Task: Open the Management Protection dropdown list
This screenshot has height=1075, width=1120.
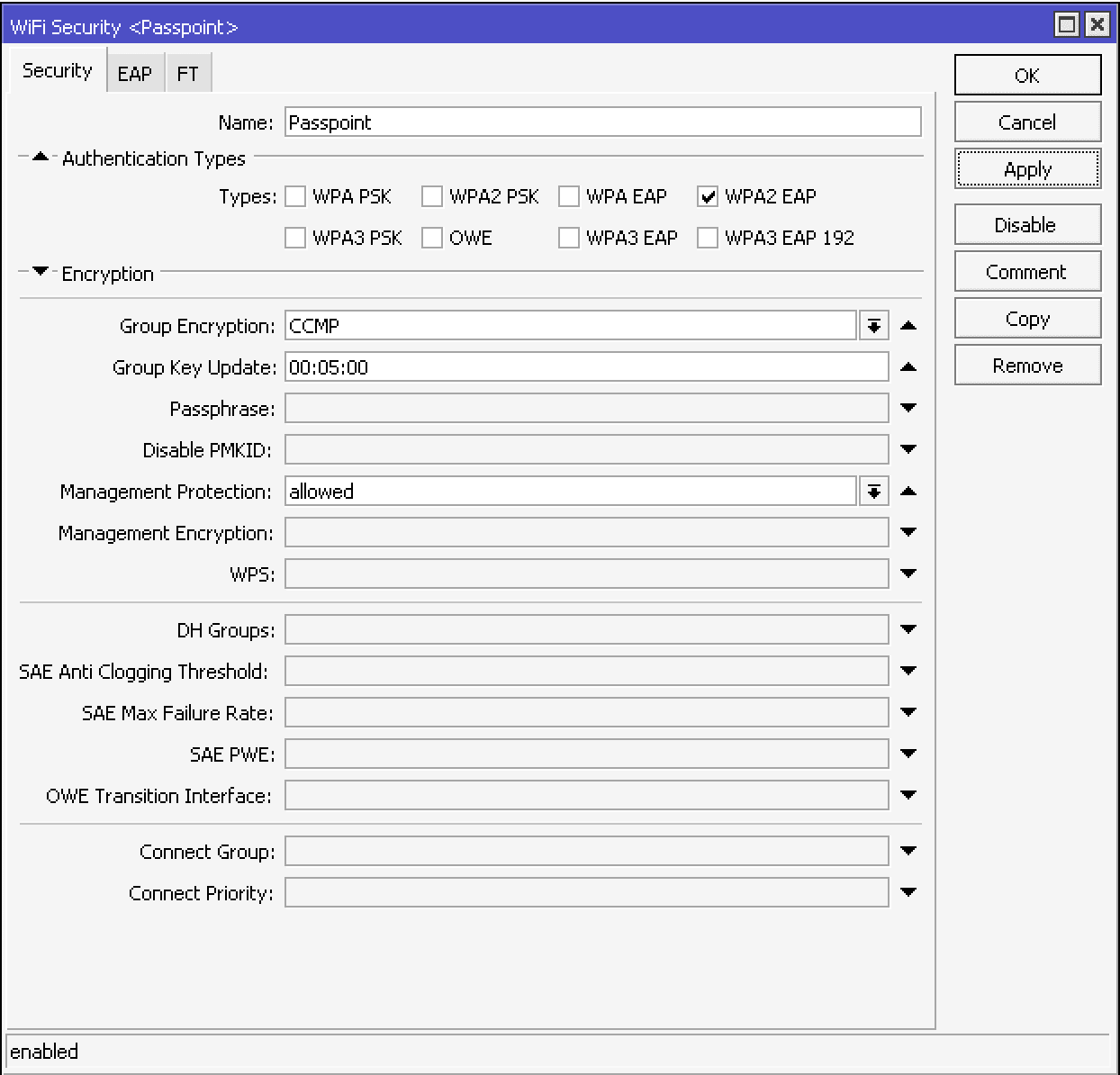Action: tap(873, 492)
